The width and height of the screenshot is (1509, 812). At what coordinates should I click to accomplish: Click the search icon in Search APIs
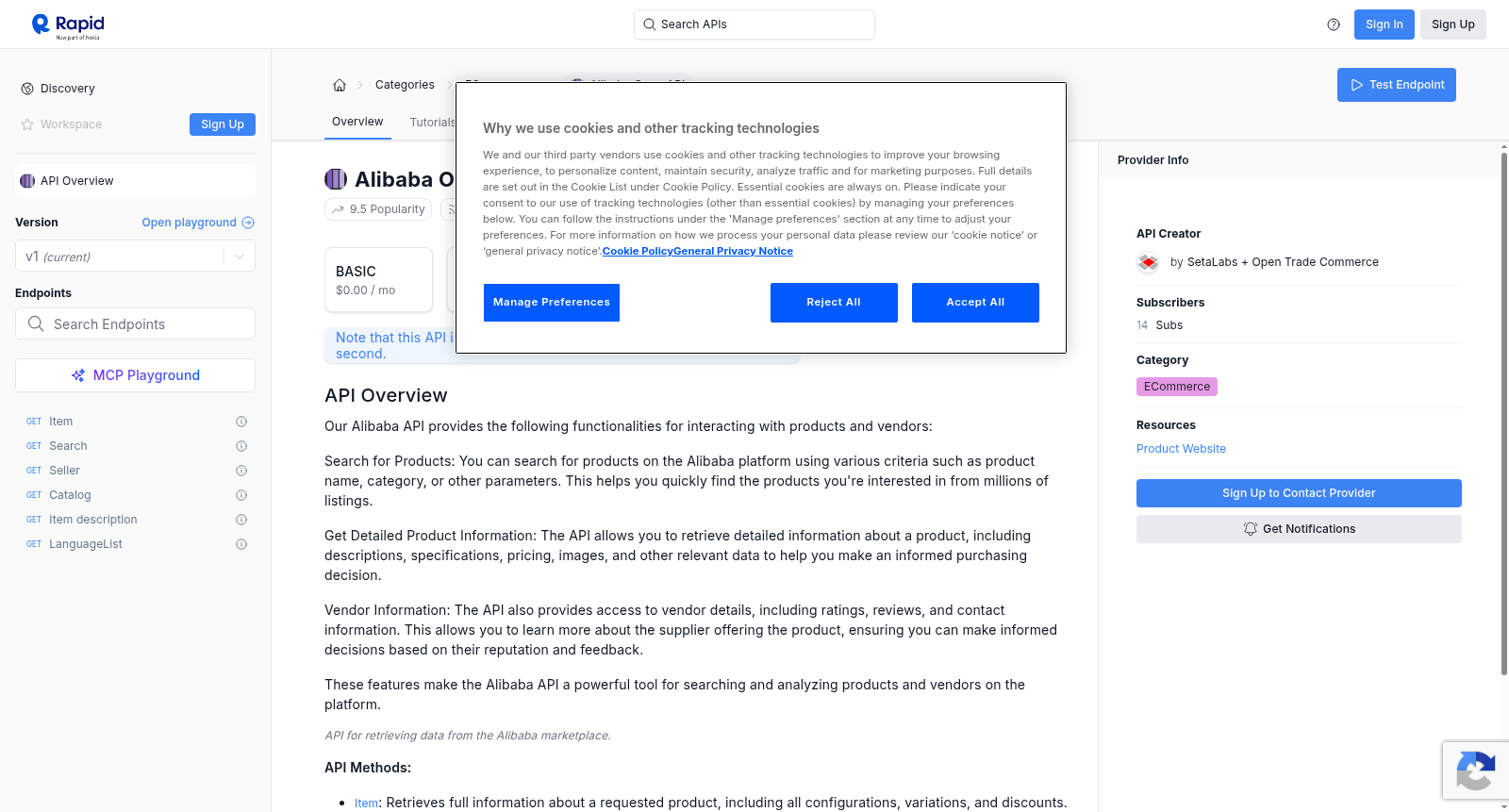click(649, 25)
